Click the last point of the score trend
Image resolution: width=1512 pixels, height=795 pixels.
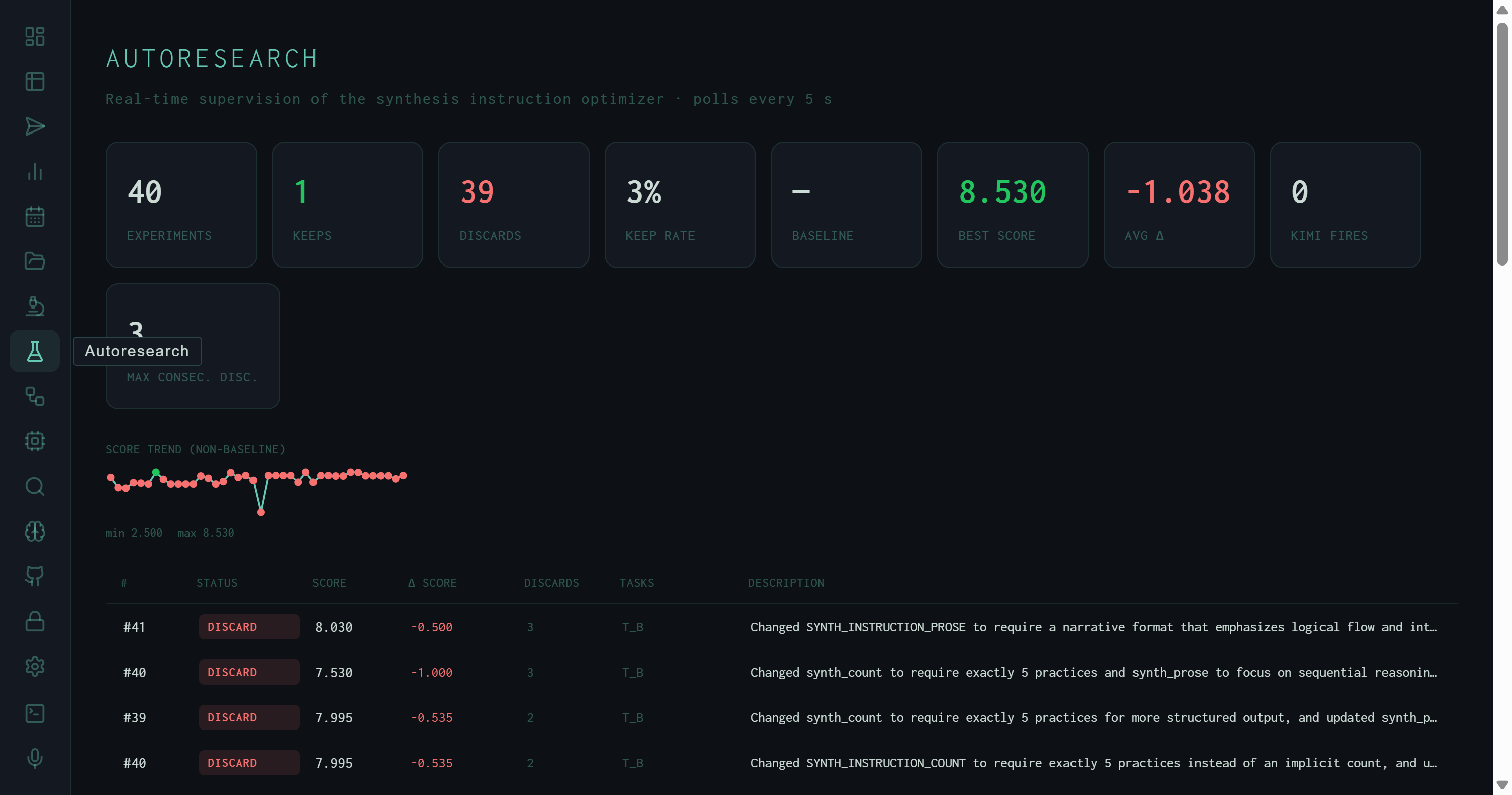[x=403, y=475]
